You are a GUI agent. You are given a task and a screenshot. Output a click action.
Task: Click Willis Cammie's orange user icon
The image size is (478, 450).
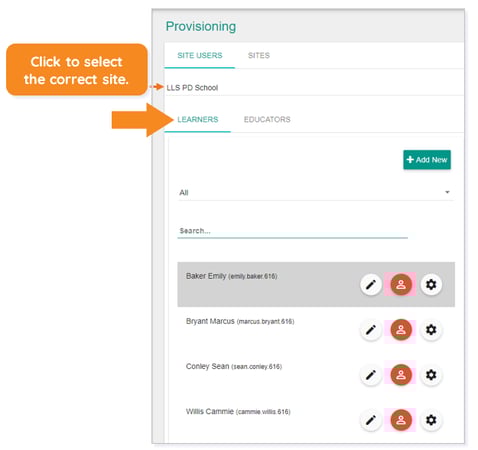point(401,420)
